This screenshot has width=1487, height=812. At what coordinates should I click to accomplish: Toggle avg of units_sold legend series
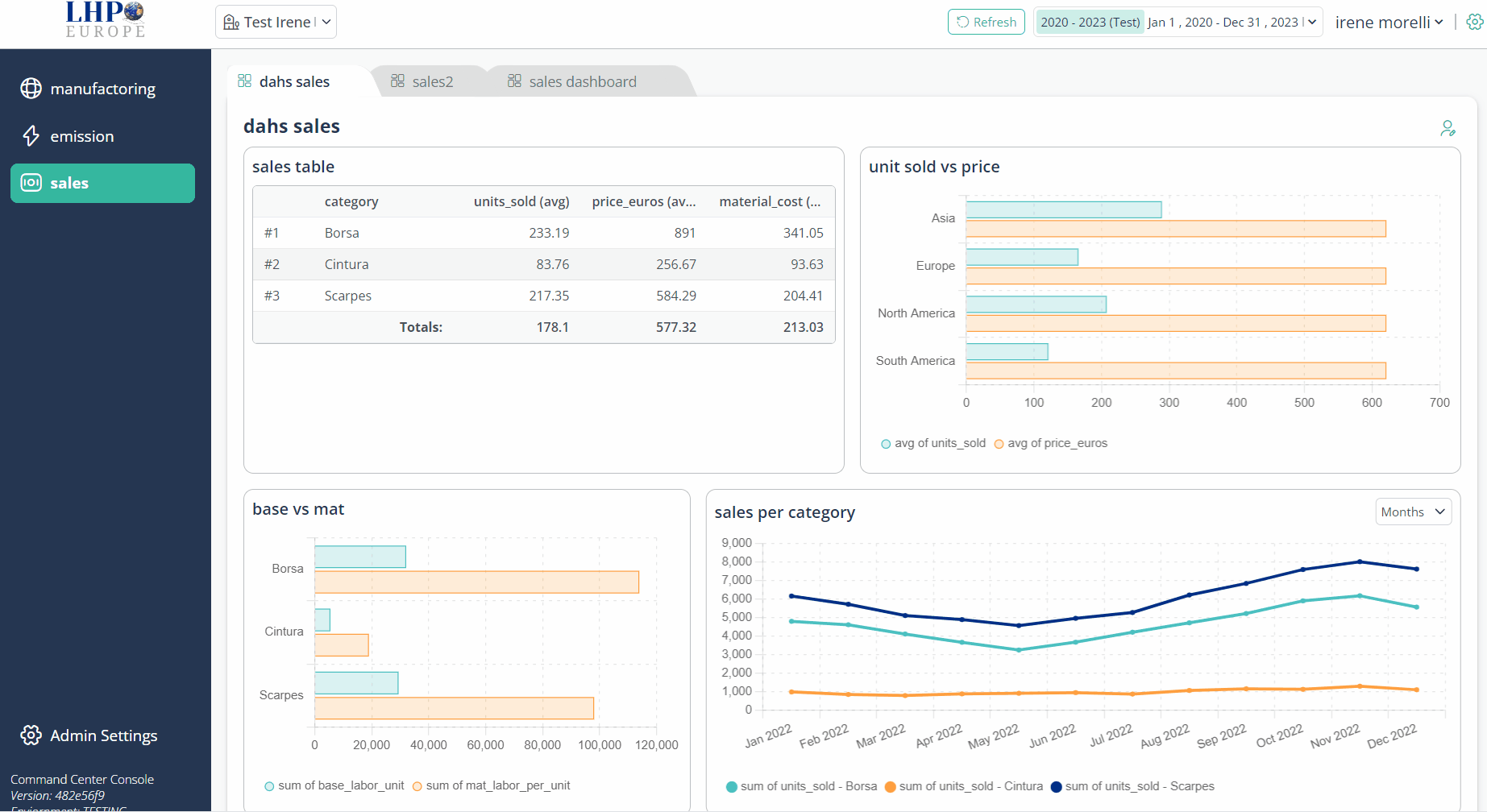[933, 443]
